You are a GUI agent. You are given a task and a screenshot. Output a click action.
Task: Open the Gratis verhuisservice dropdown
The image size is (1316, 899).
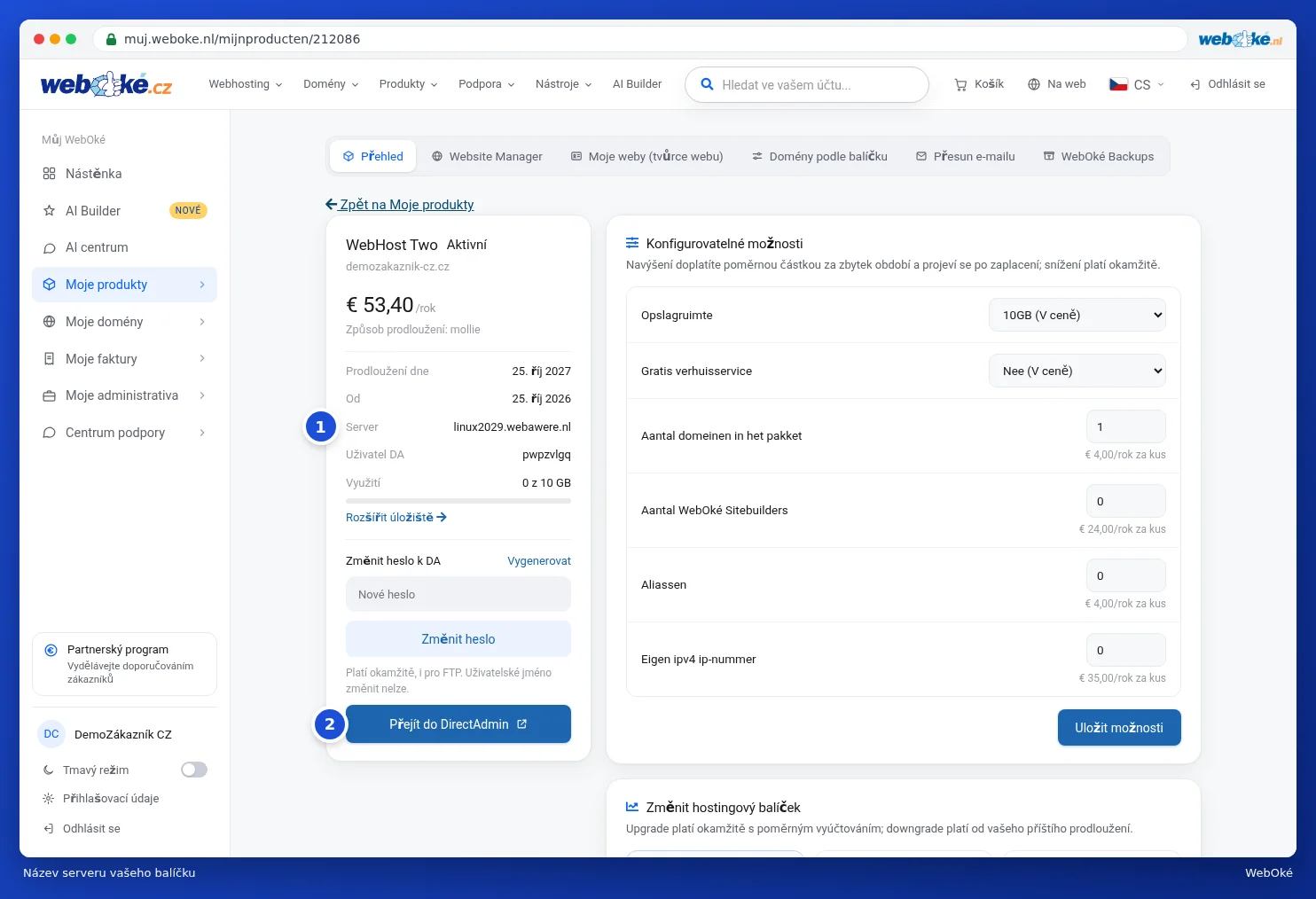[x=1077, y=371]
